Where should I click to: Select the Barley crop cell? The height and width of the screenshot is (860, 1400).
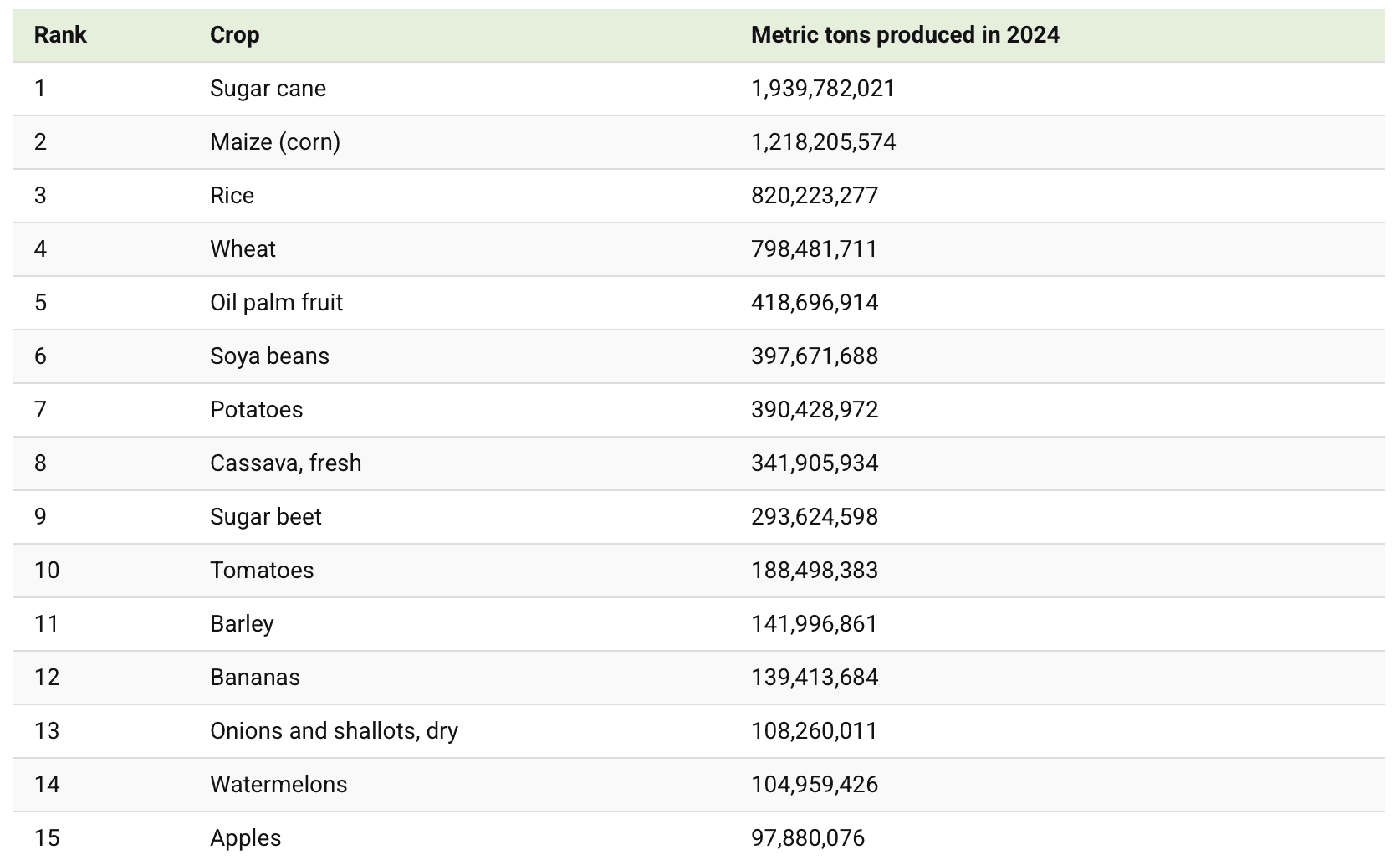click(x=242, y=624)
